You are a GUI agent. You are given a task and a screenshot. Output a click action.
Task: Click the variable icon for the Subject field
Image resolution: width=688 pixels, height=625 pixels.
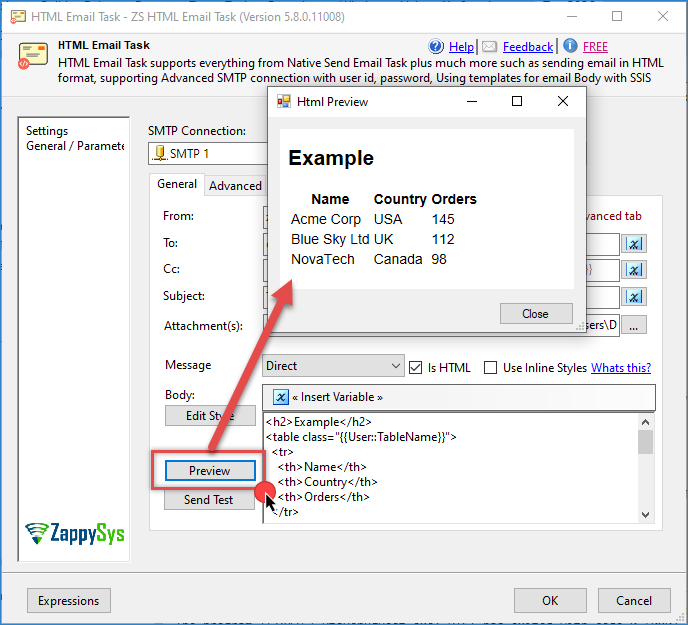(x=634, y=297)
